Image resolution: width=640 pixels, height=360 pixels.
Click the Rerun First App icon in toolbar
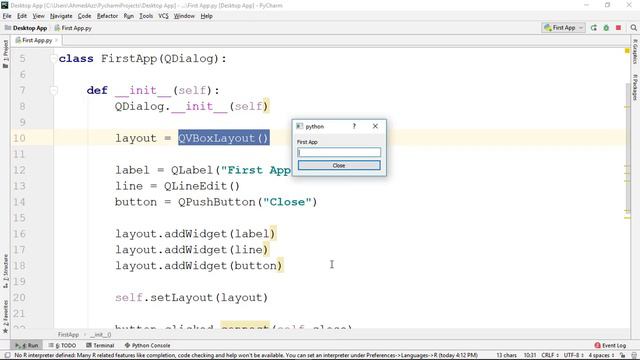tap(594, 28)
